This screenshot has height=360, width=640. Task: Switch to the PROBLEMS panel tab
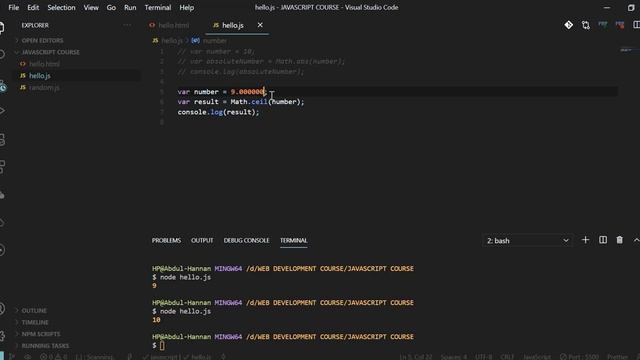click(x=166, y=240)
